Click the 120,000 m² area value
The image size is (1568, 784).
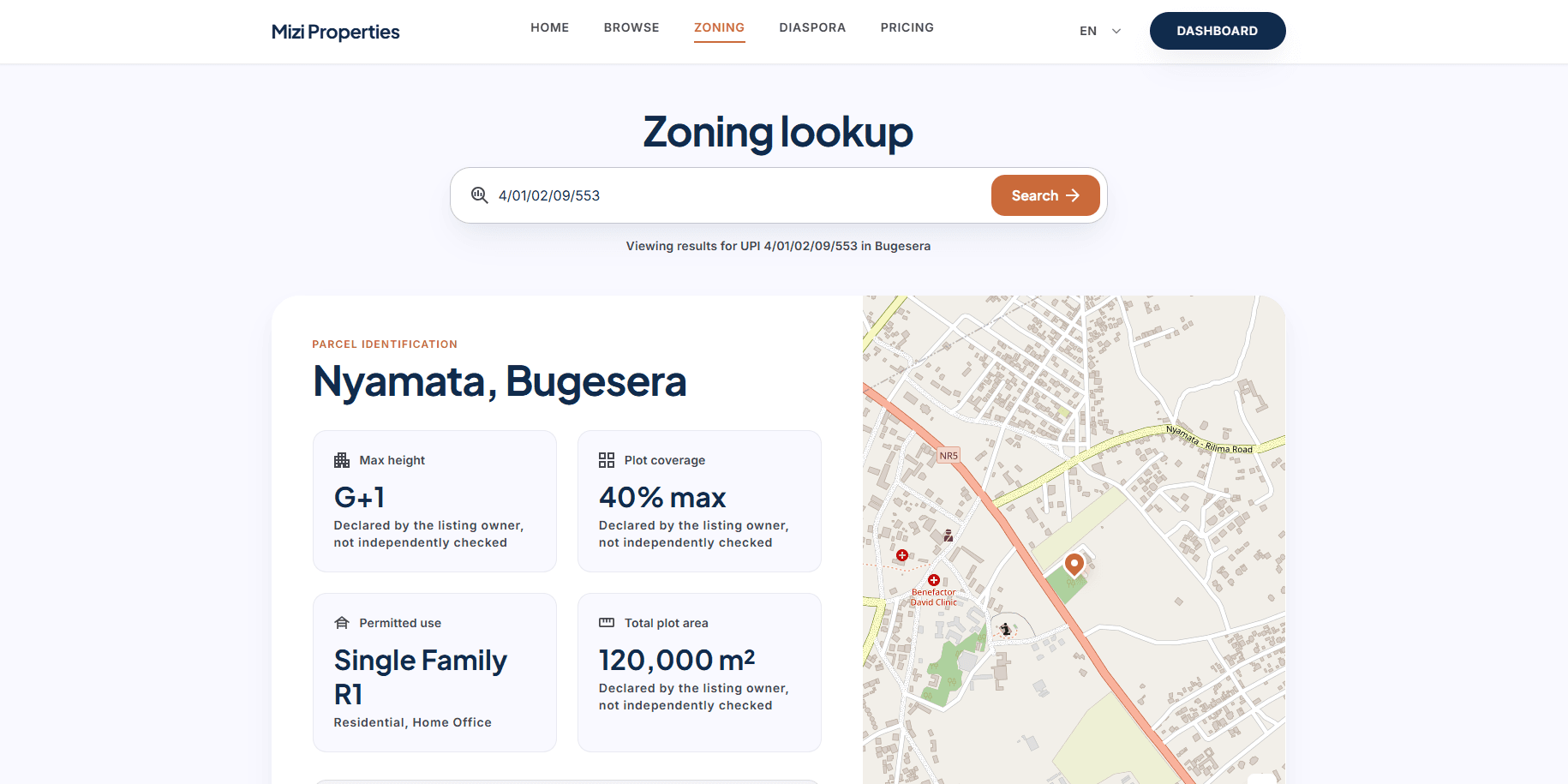[677, 660]
